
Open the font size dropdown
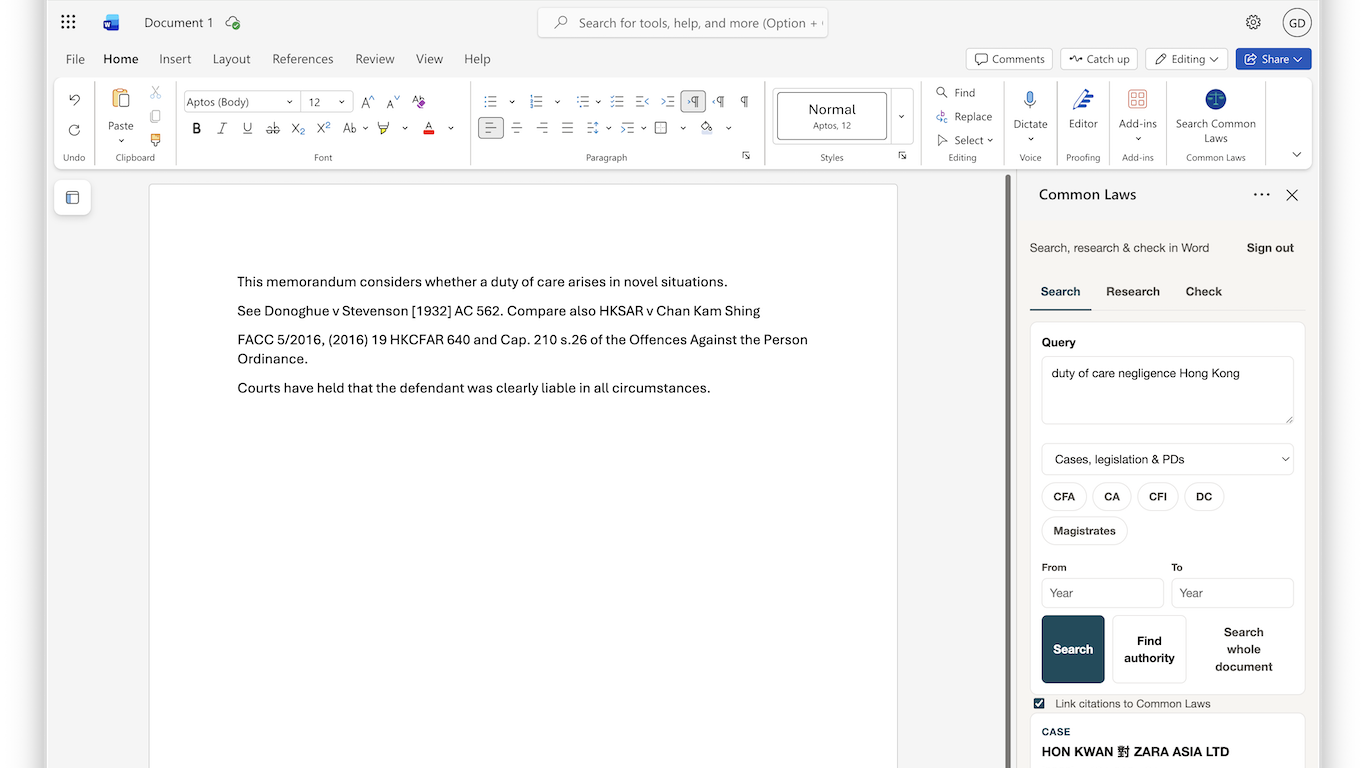341,102
